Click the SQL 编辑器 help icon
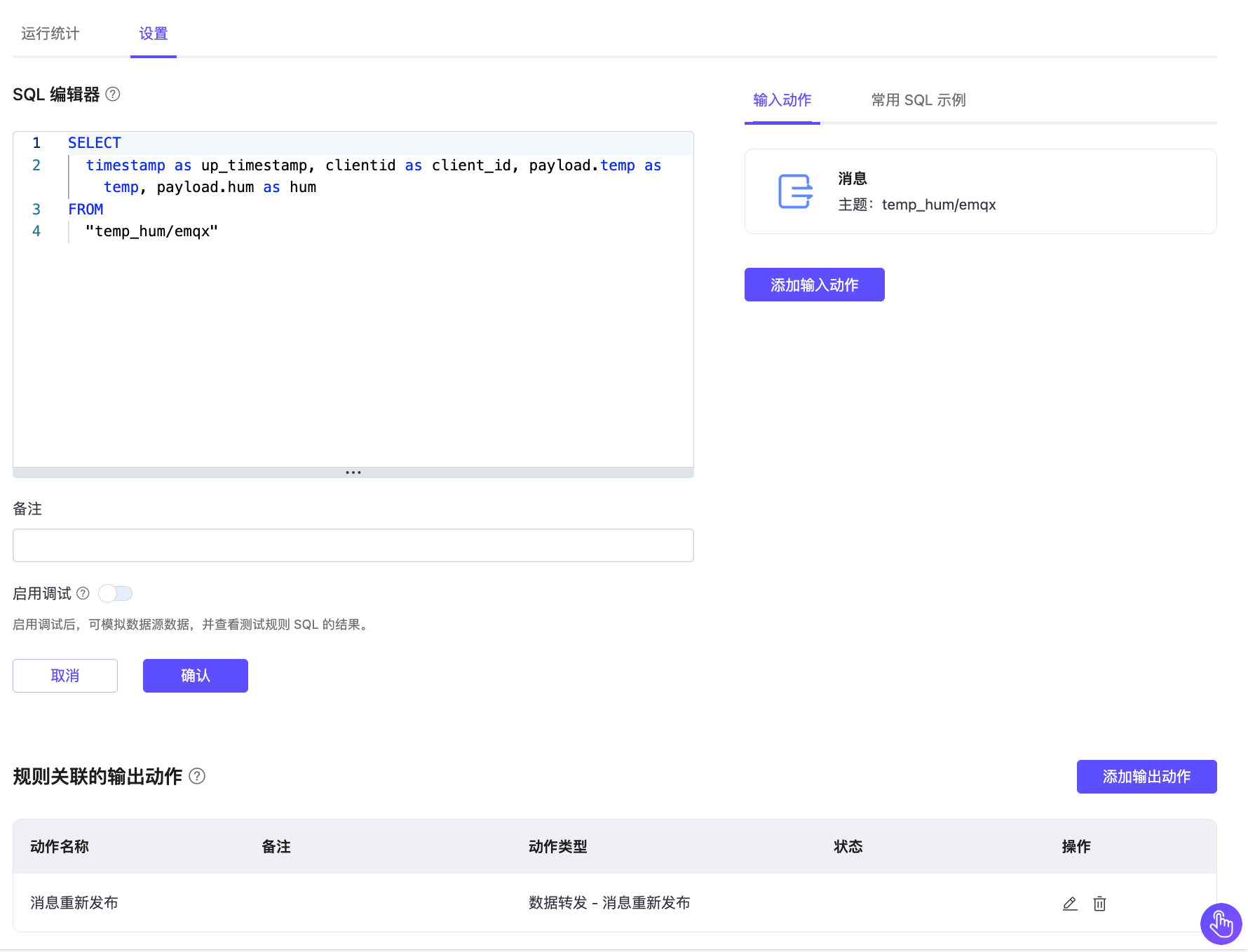This screenshot has height=952, width=1248. click(x=113, y=94)
